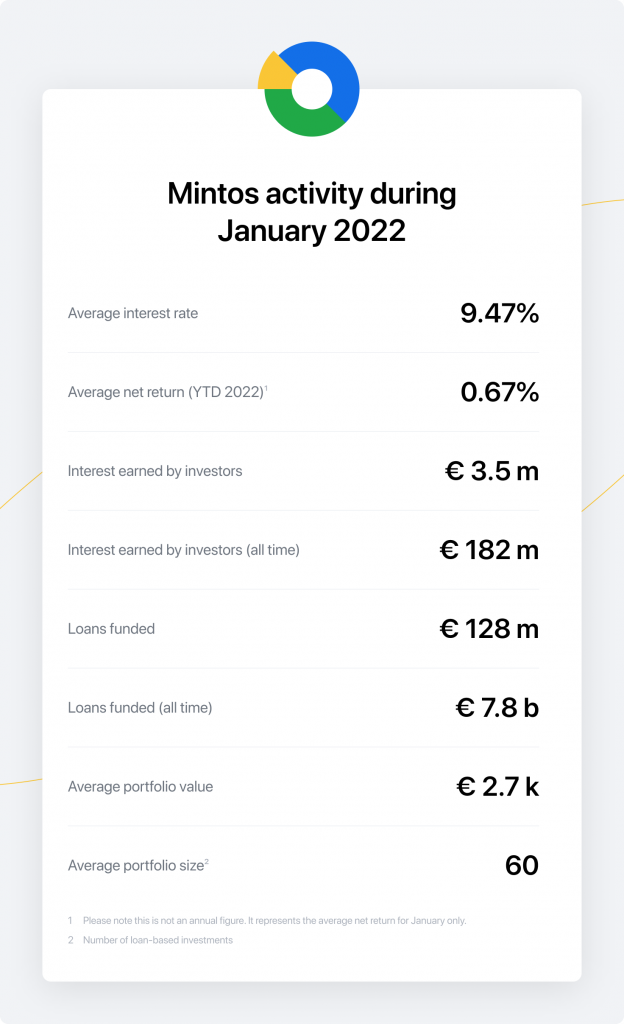Click the average portfolio size value 60

(522, 865)
